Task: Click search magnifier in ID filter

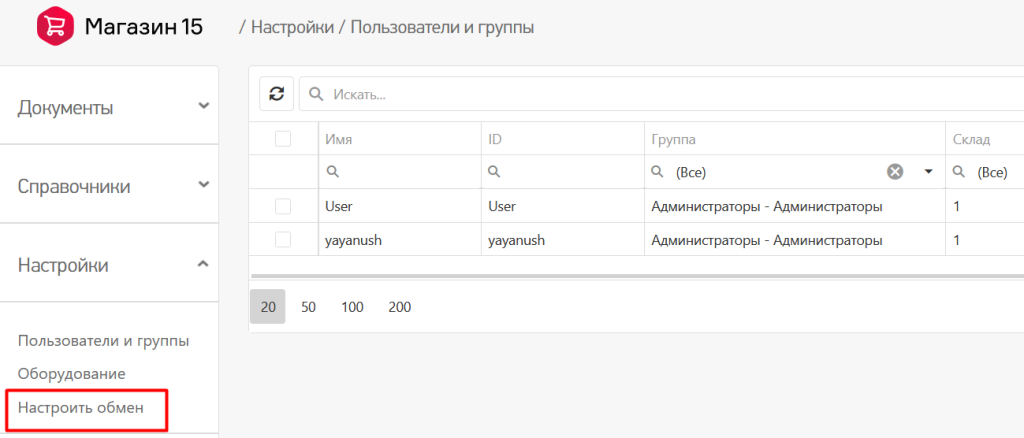Action: pos(495,172)
